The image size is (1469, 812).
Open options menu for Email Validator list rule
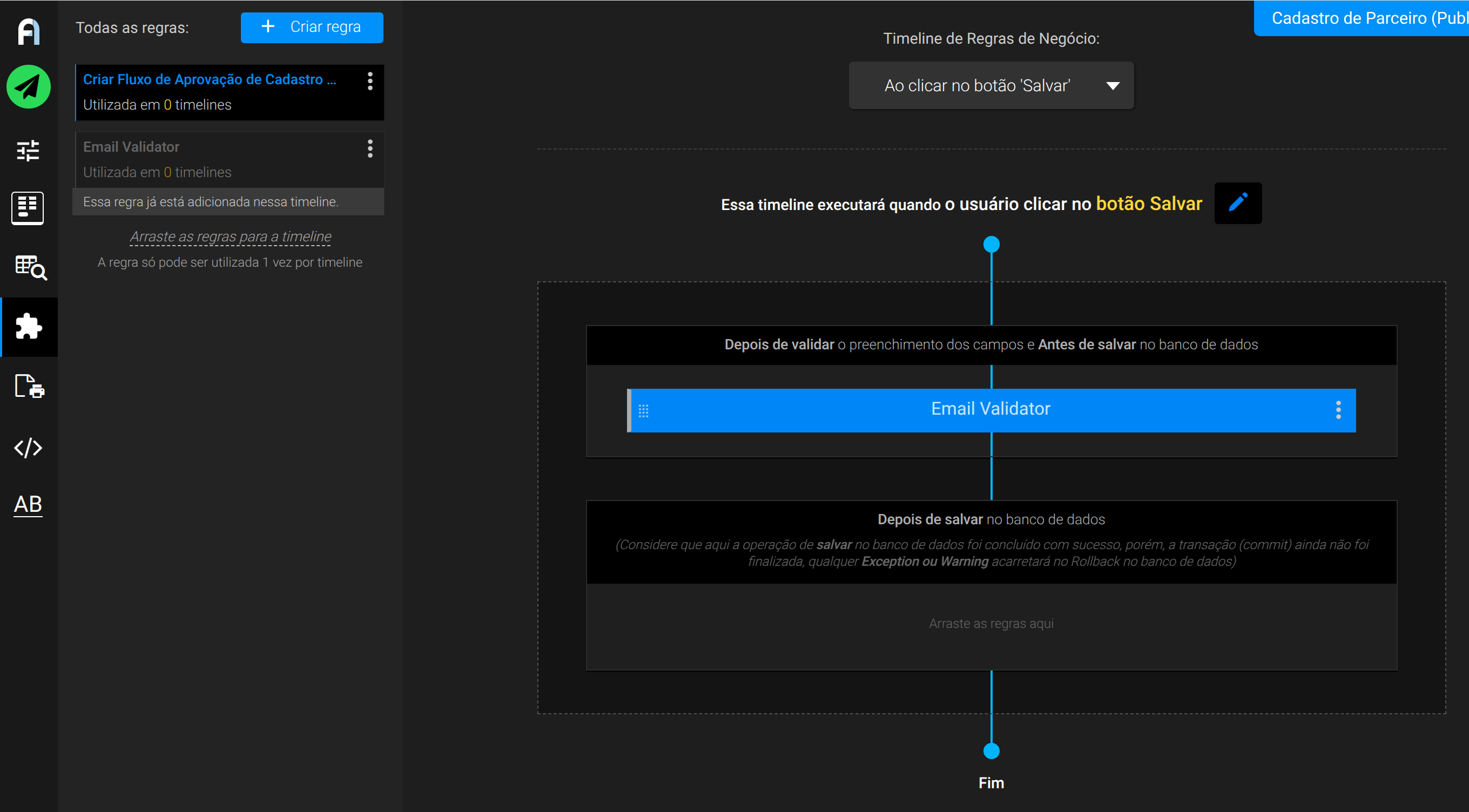coord(370,149)
